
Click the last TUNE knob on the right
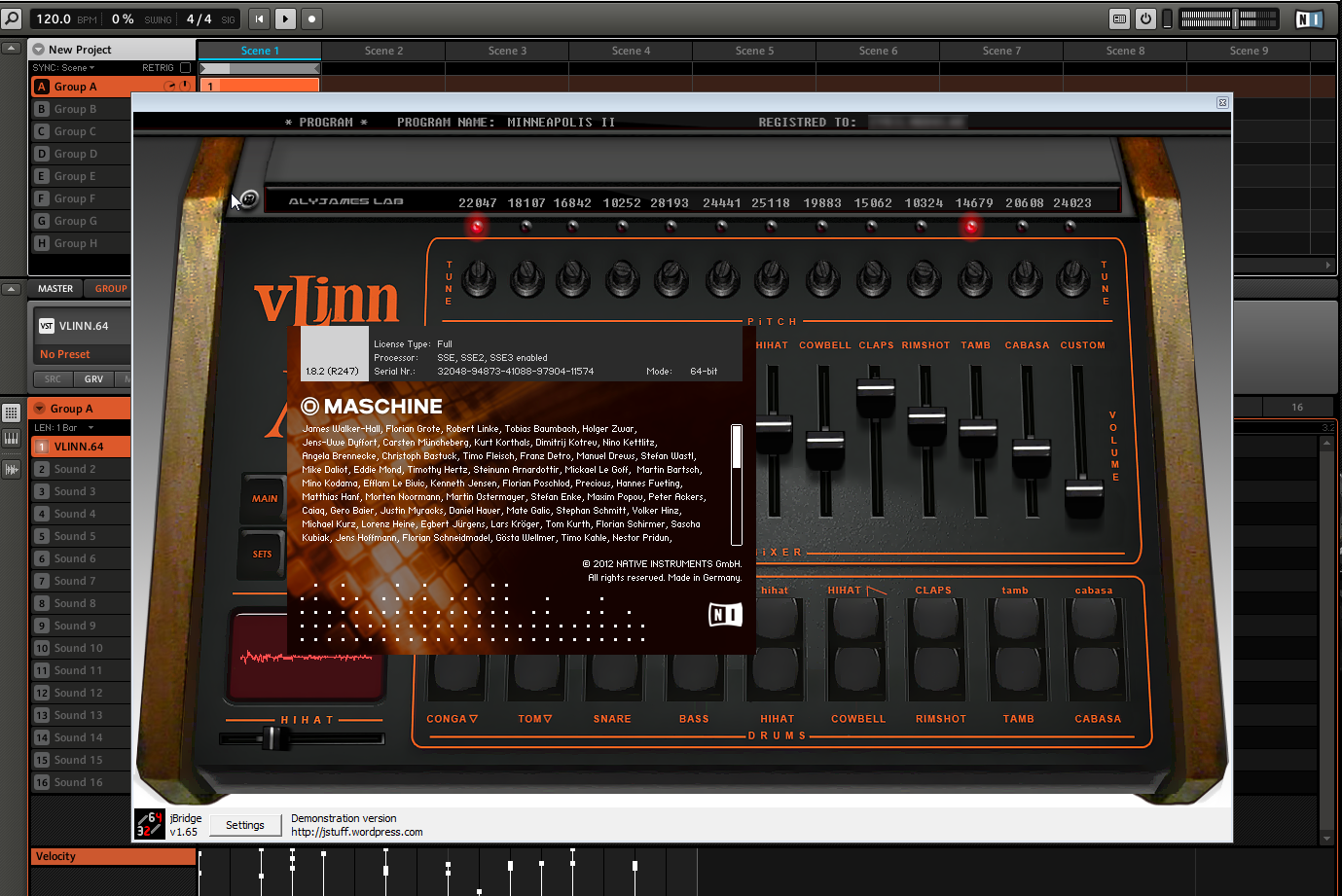tap(1072, 278)
